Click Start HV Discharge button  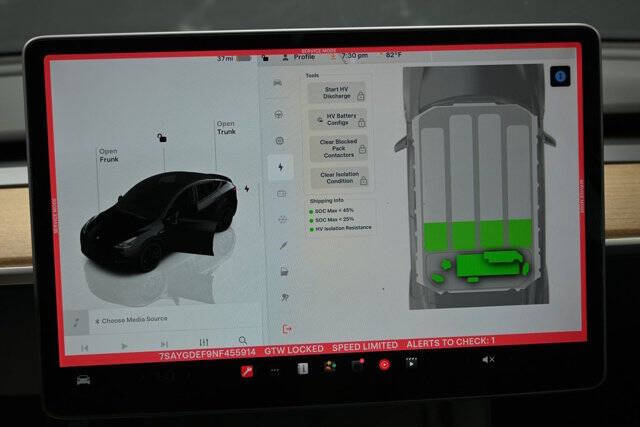click(337, 93)
